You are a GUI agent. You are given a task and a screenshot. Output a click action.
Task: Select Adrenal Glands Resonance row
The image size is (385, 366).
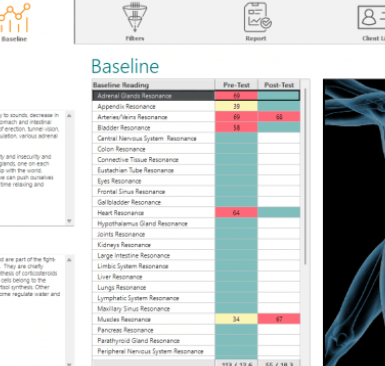tap(196, 96)
